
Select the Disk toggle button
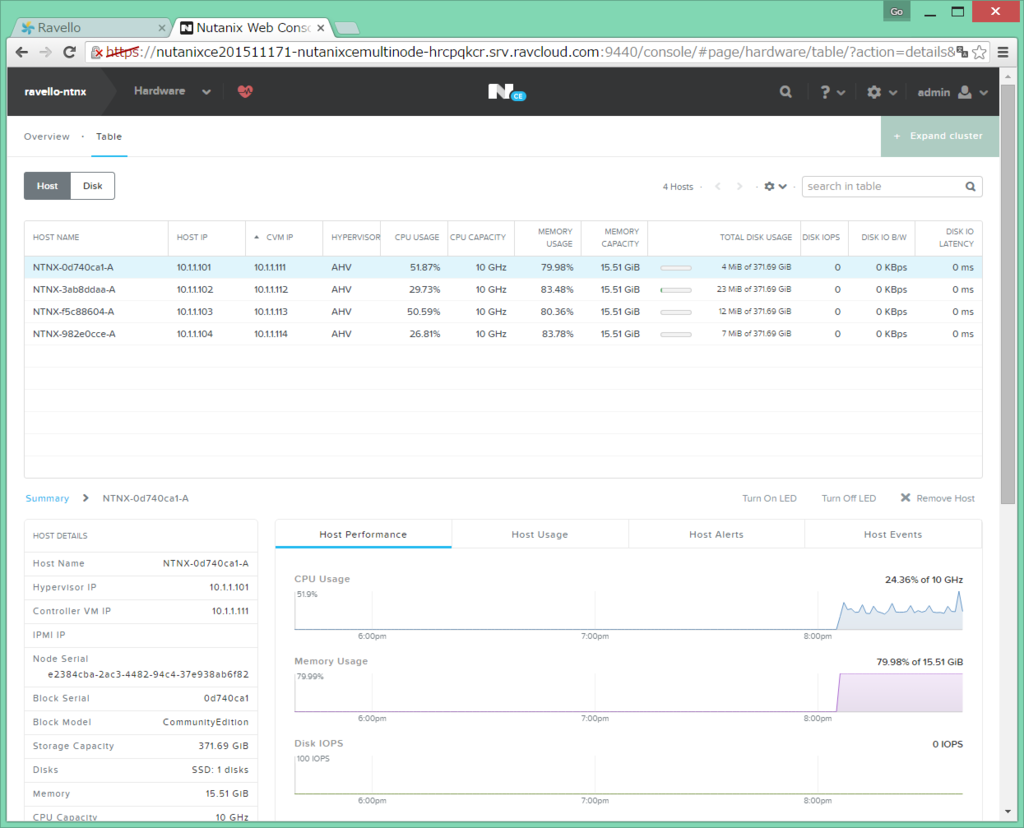point(93,186)
